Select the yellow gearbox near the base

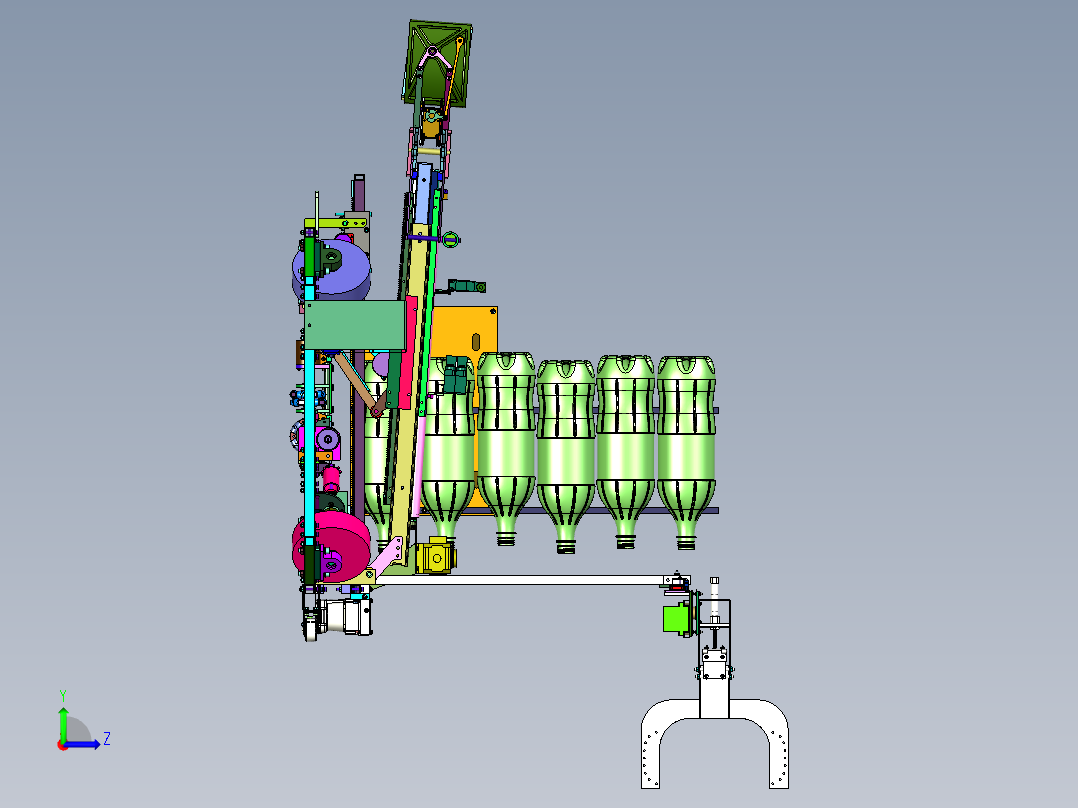(x=436, y=556)
